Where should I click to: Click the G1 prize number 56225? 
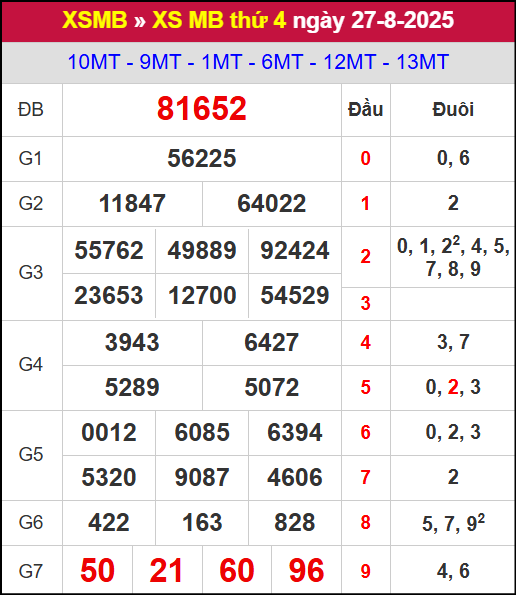tap(202, 158)
